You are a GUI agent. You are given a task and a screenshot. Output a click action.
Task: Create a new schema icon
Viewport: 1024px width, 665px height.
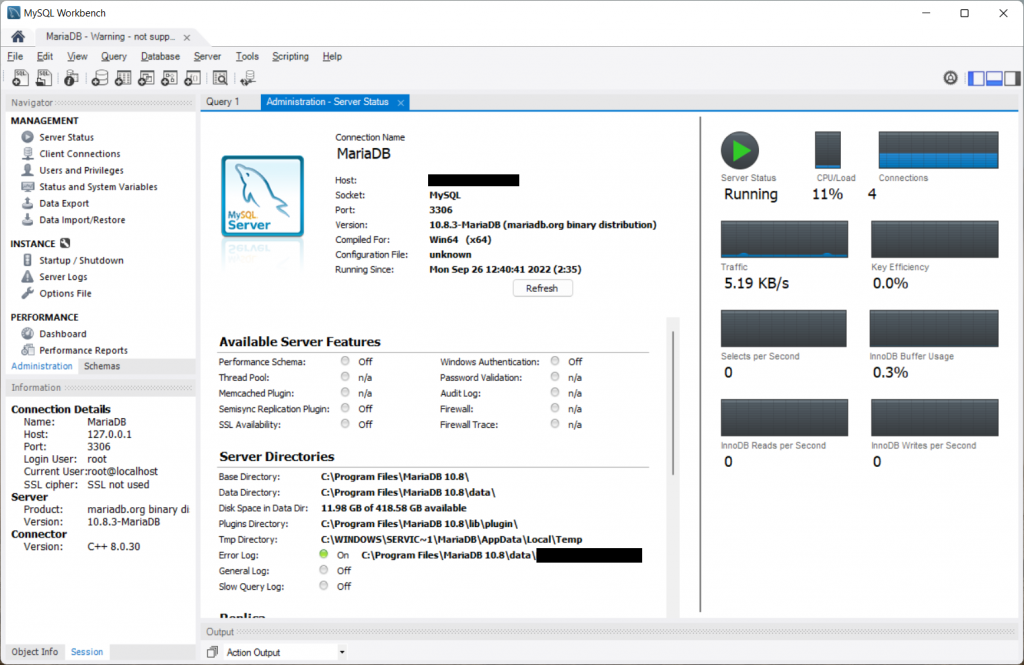pyautogui.click(x=99, y=78)
